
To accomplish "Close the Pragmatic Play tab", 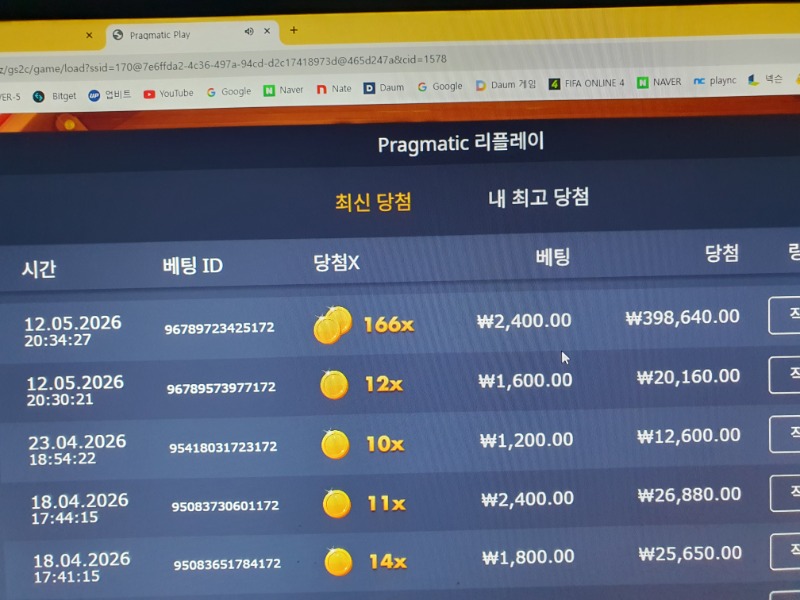I will coord(267,31).
